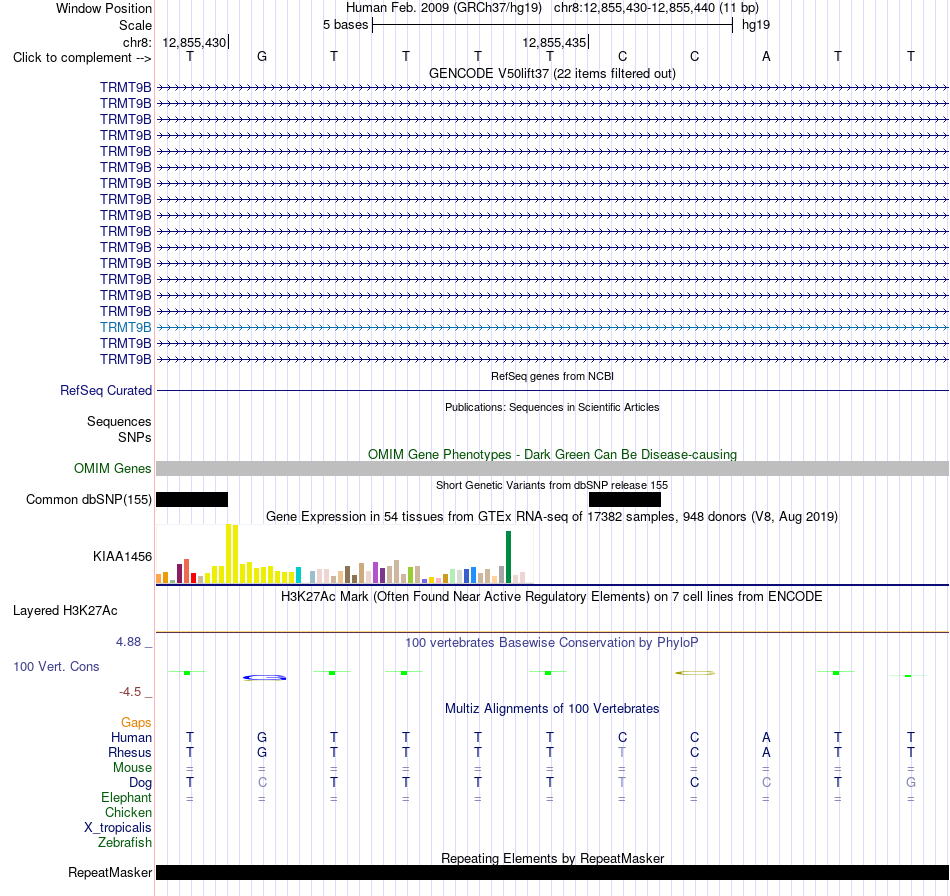The width and height of the screenshot is (950, 896).
Task: Click the Chicken species label
Action: (x=128, y=812)
